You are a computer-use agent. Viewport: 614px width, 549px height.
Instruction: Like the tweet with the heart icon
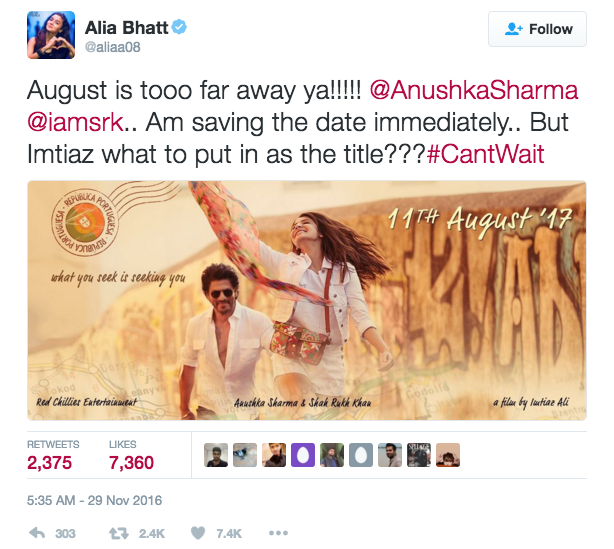(x=198, y=533)
